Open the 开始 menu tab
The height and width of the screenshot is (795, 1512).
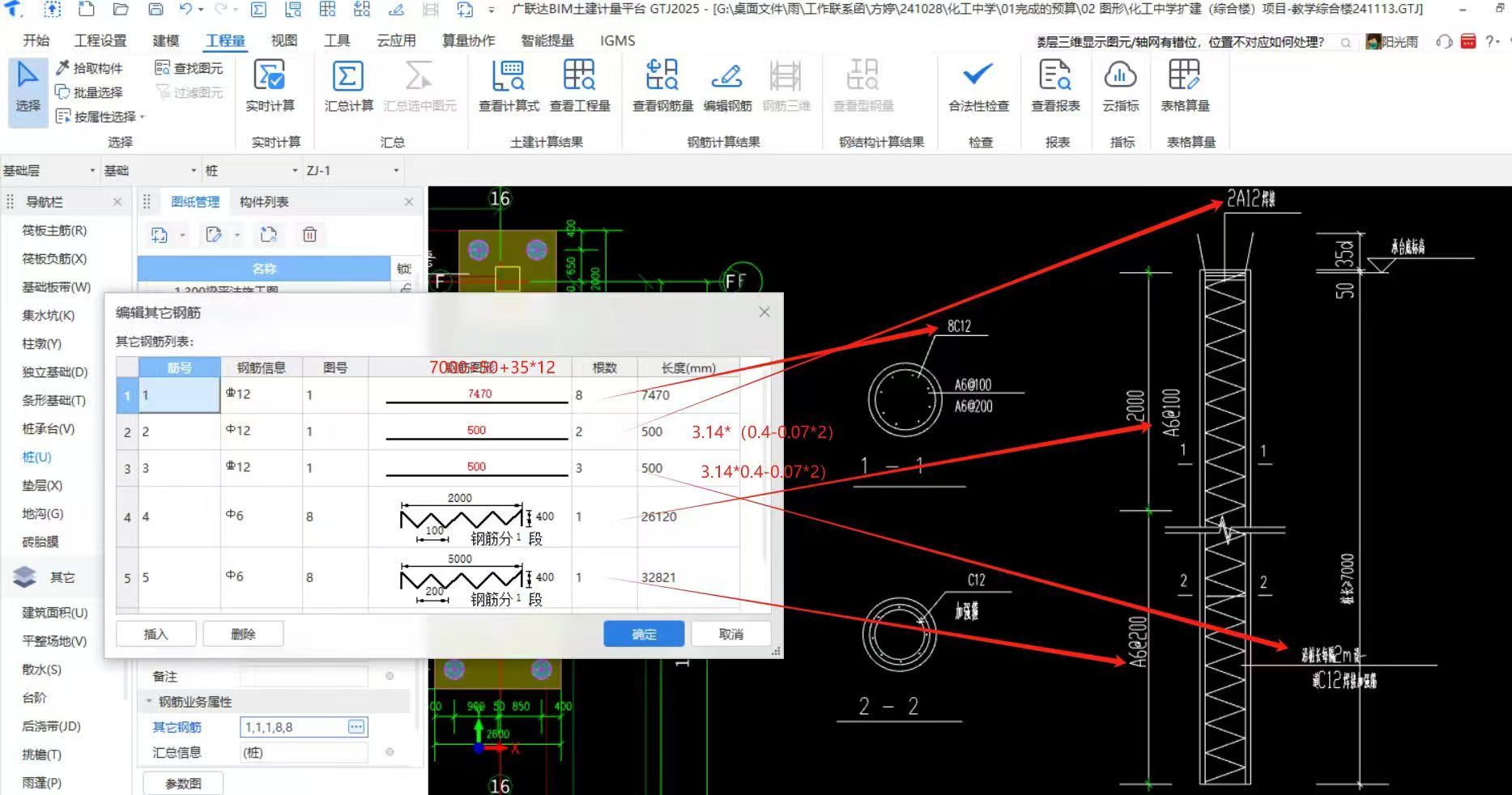pos(36,40)
